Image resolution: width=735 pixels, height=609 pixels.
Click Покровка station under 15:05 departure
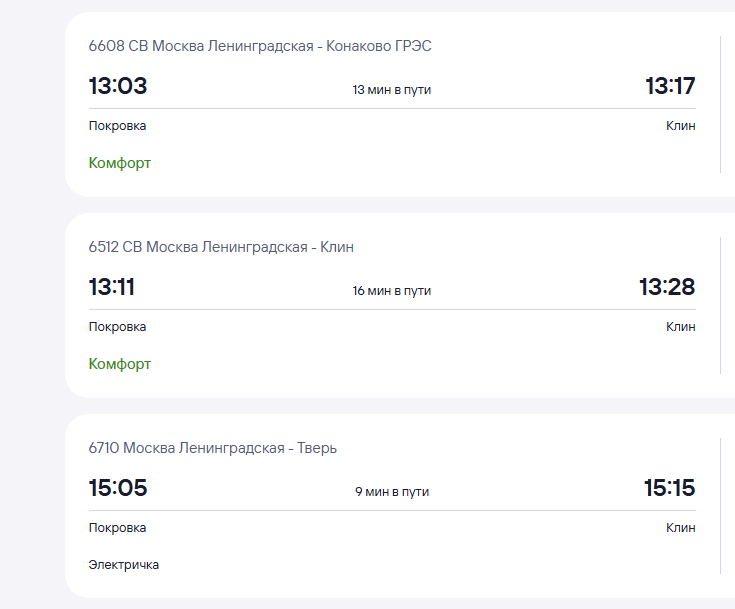click(117, 528)
